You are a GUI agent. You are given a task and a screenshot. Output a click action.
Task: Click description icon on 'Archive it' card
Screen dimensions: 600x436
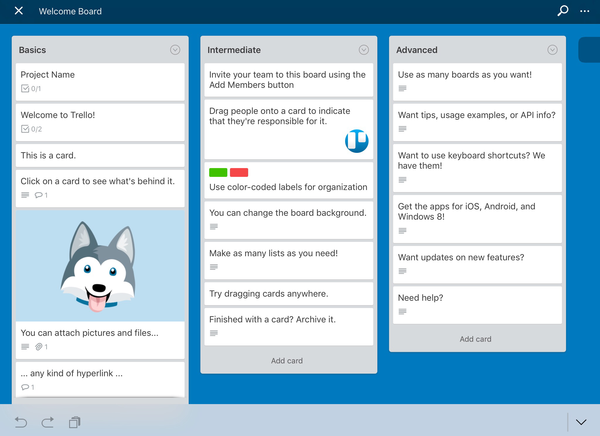(214, 333)
